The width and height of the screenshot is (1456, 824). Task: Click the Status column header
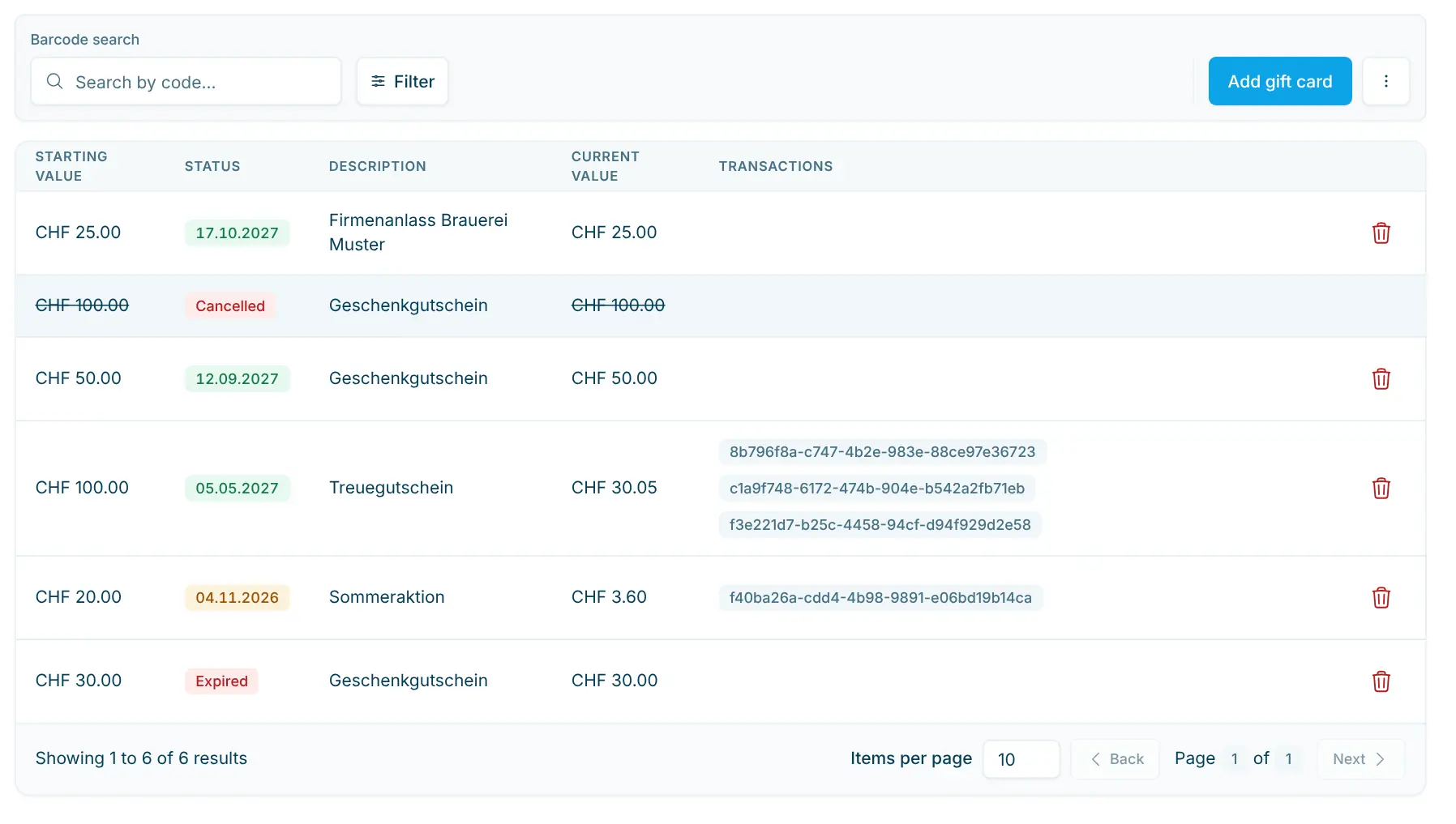pyautogui.click(x=212, y=166)
